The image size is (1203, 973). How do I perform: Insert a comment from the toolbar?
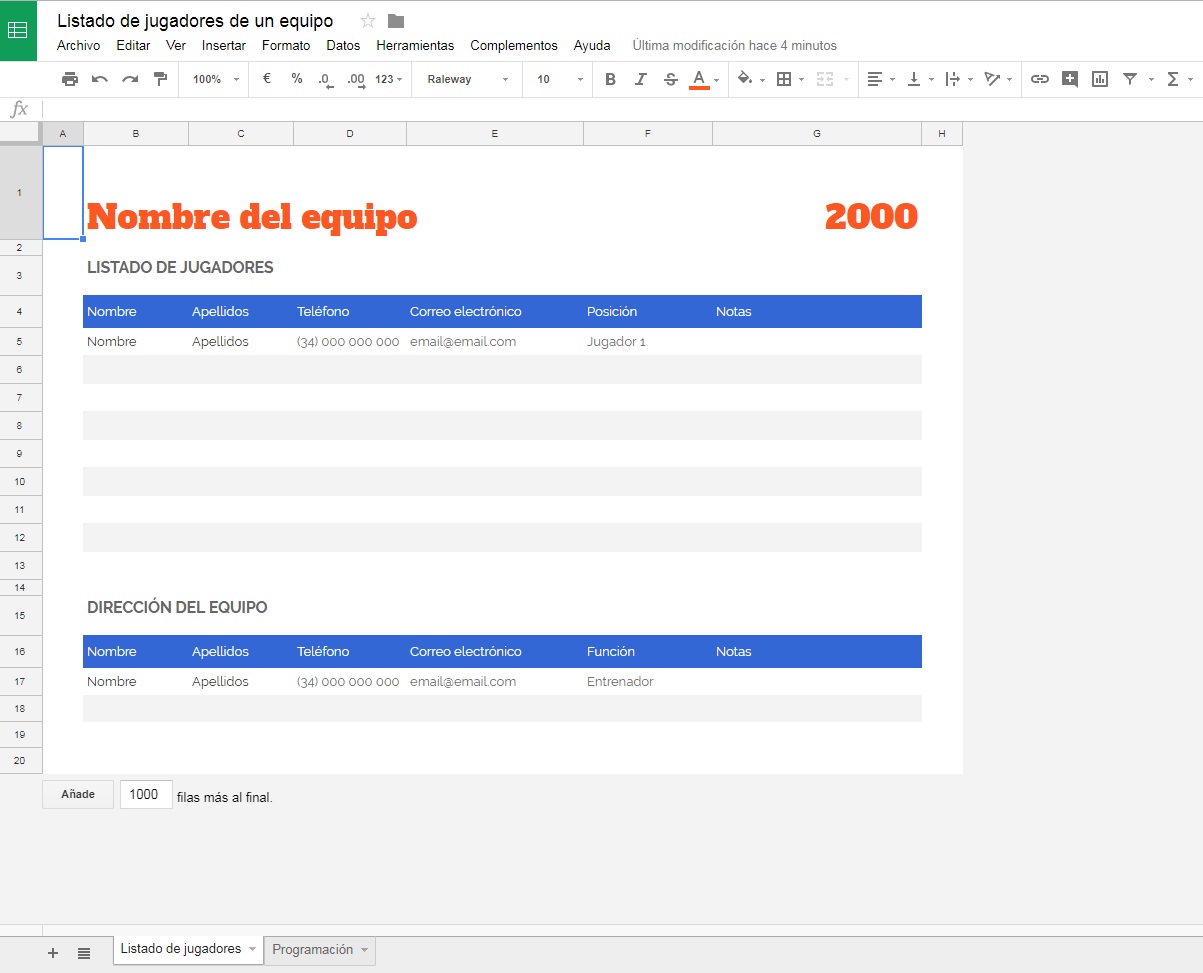(x=1070, y=79)
